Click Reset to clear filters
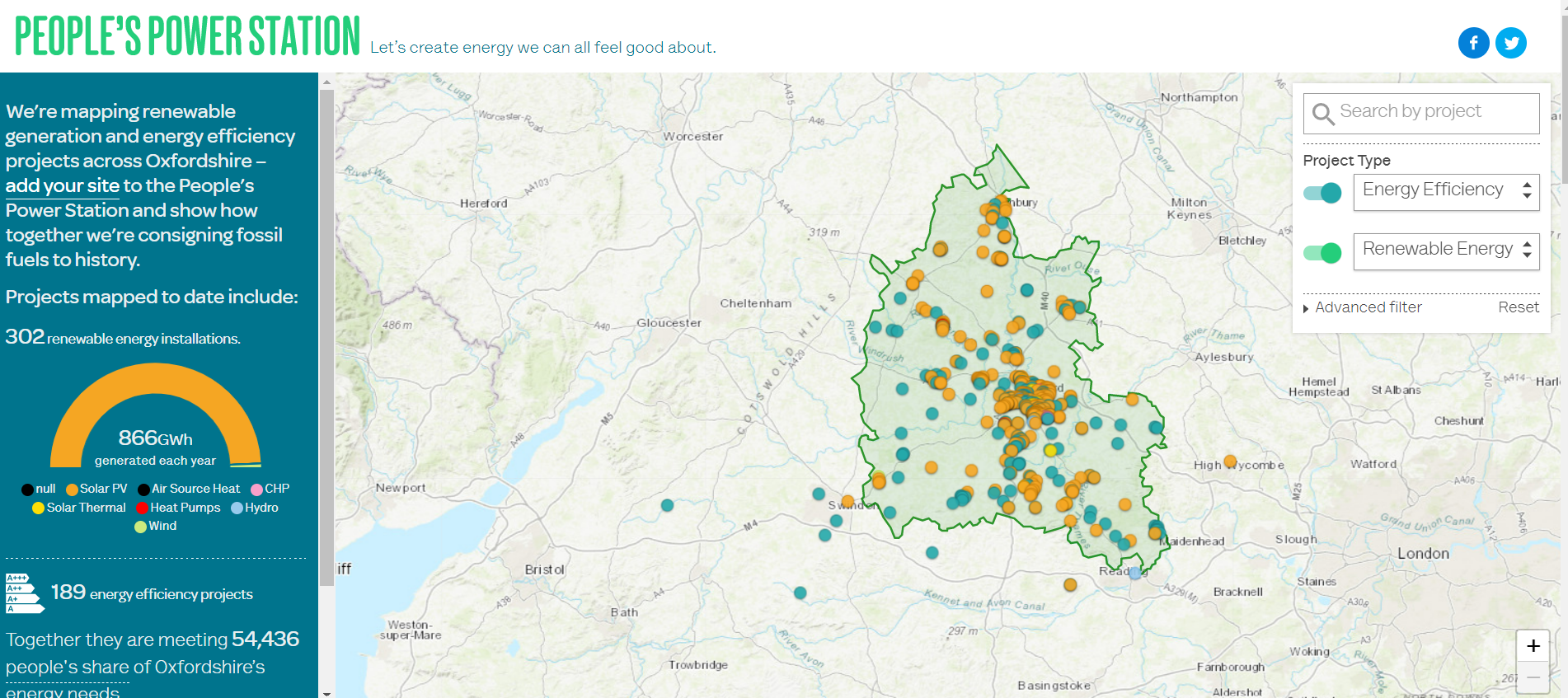The image size is (1568, 698). 1518,307
